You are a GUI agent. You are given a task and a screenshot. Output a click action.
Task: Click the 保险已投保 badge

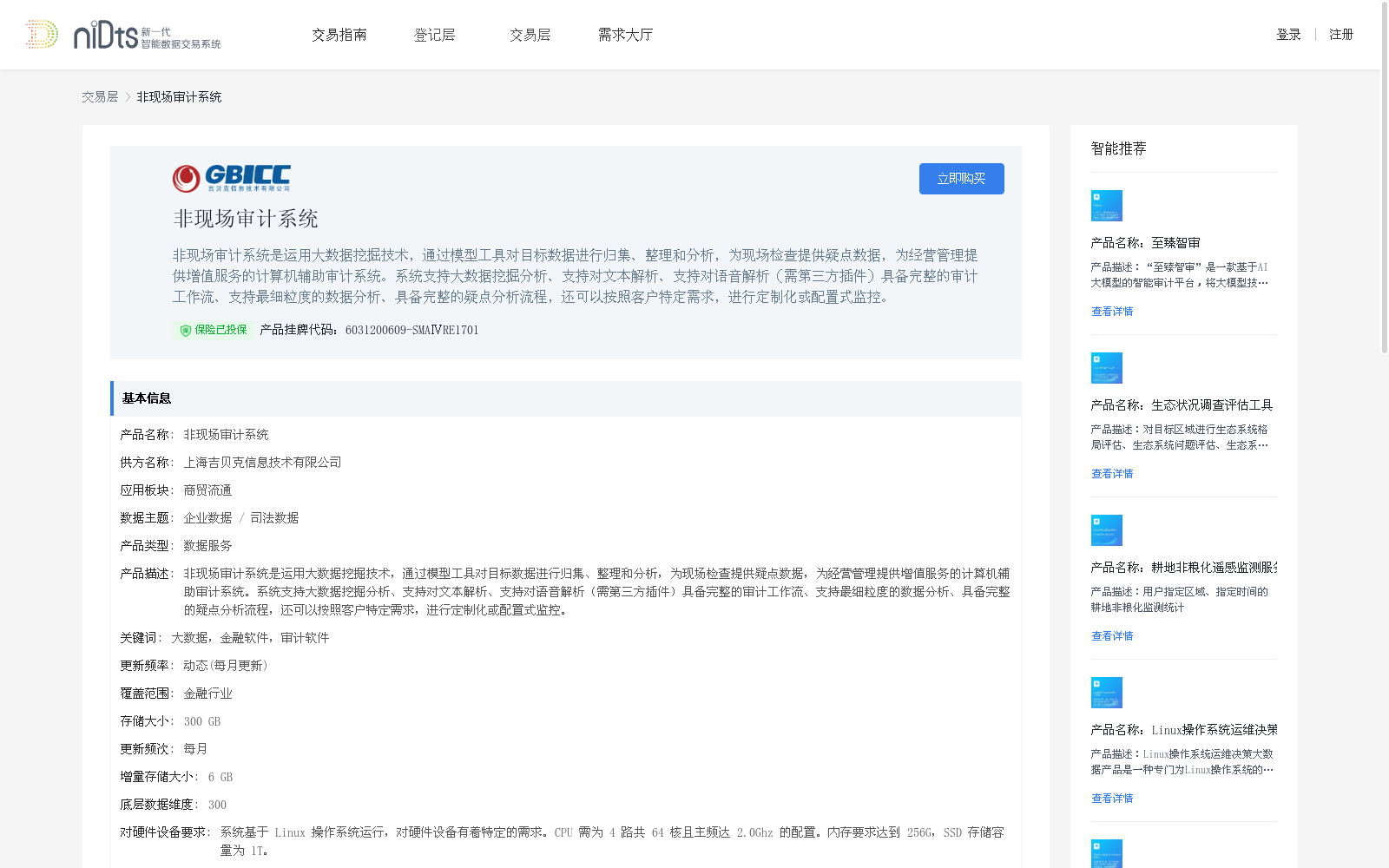pyautogui.click(x=213, y=330)
